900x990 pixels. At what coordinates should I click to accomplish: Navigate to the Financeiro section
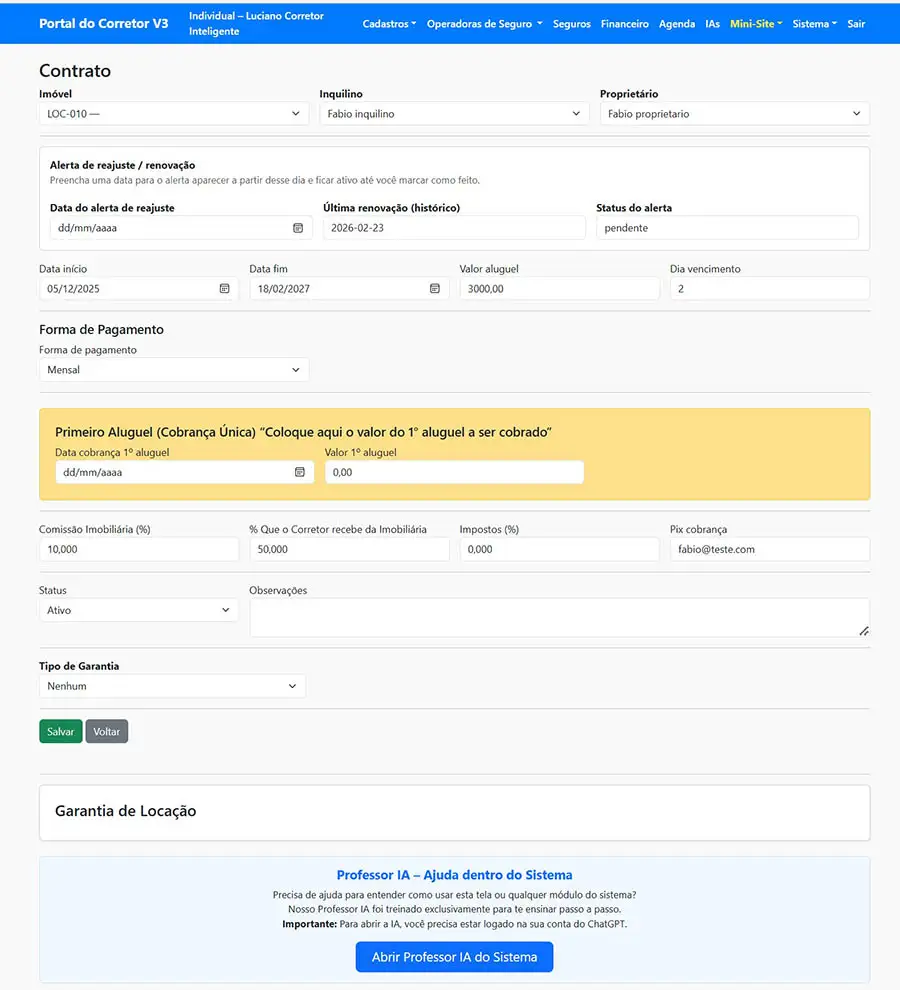pyautogui.click(x=625, y=24)
